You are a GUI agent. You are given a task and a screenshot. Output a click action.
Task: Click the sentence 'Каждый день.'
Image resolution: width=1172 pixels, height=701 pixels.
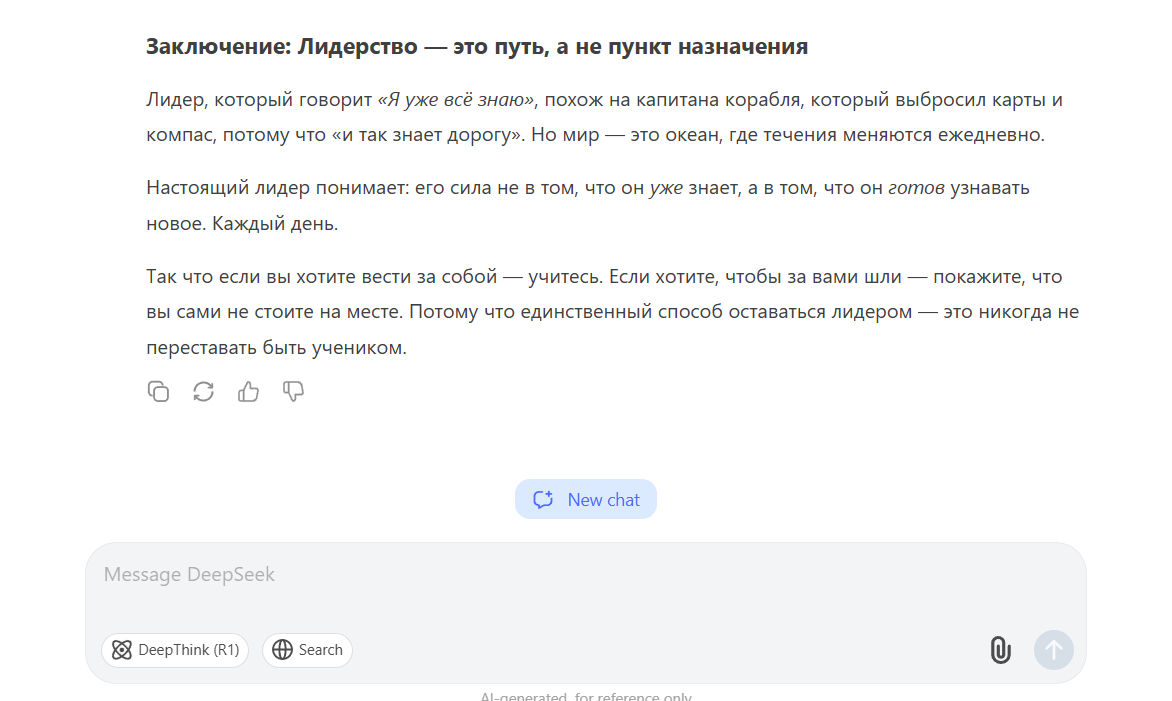pyautogui.click(x=275, y=223)
